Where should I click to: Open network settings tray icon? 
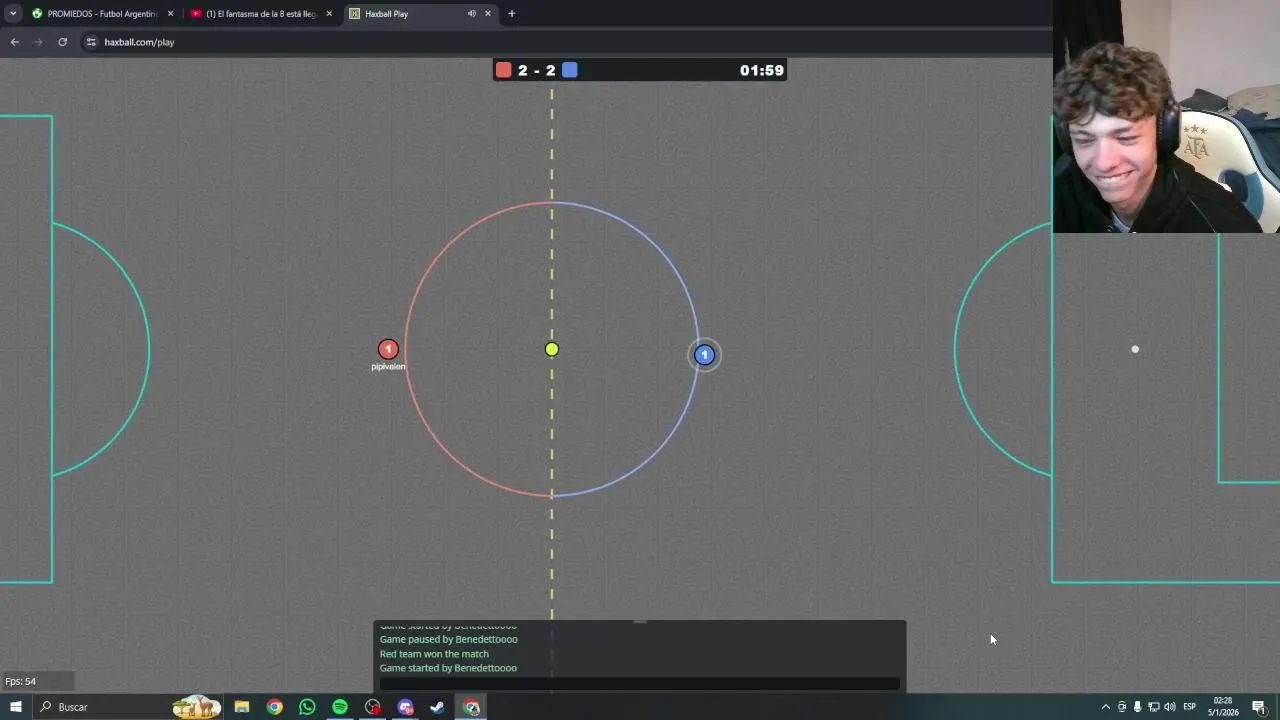tap(1153, 707)
